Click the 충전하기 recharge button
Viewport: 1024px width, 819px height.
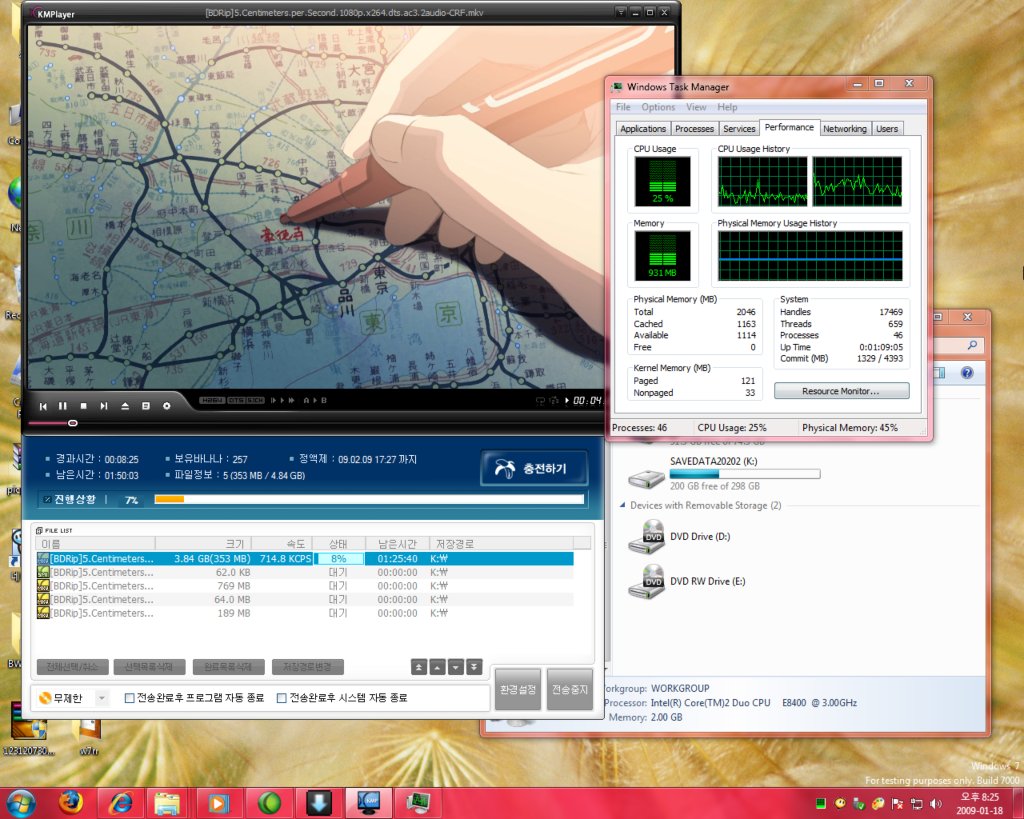(x=534, y=468)
